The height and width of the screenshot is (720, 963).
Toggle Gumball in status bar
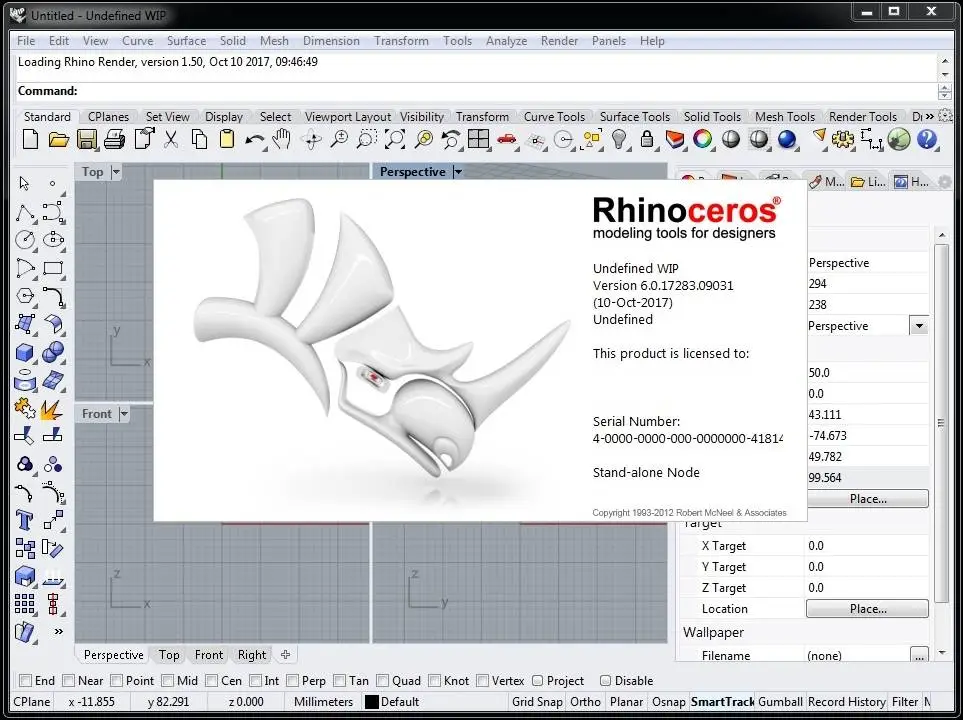pos(780,702)
